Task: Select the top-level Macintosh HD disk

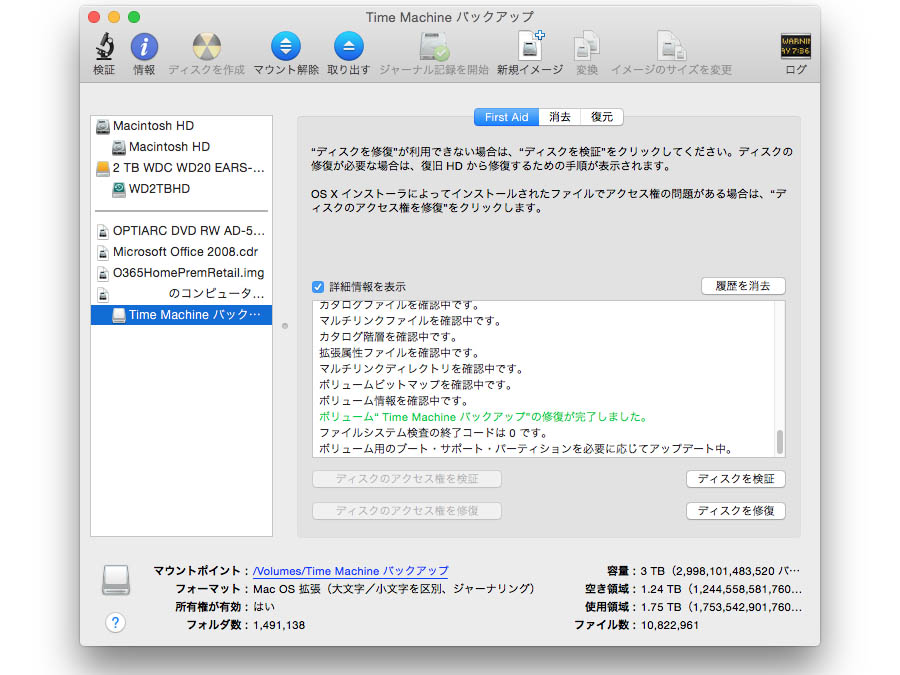Action: [x=181, y=126]
